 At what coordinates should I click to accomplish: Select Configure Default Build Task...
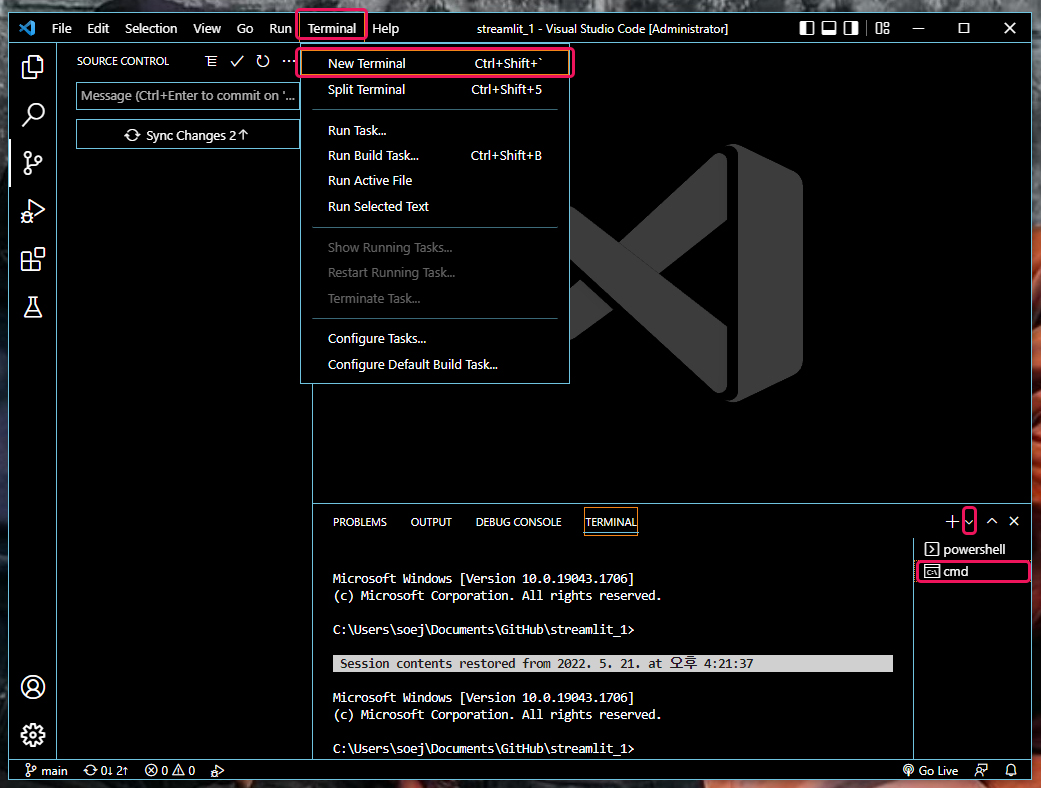coord(435,364)
